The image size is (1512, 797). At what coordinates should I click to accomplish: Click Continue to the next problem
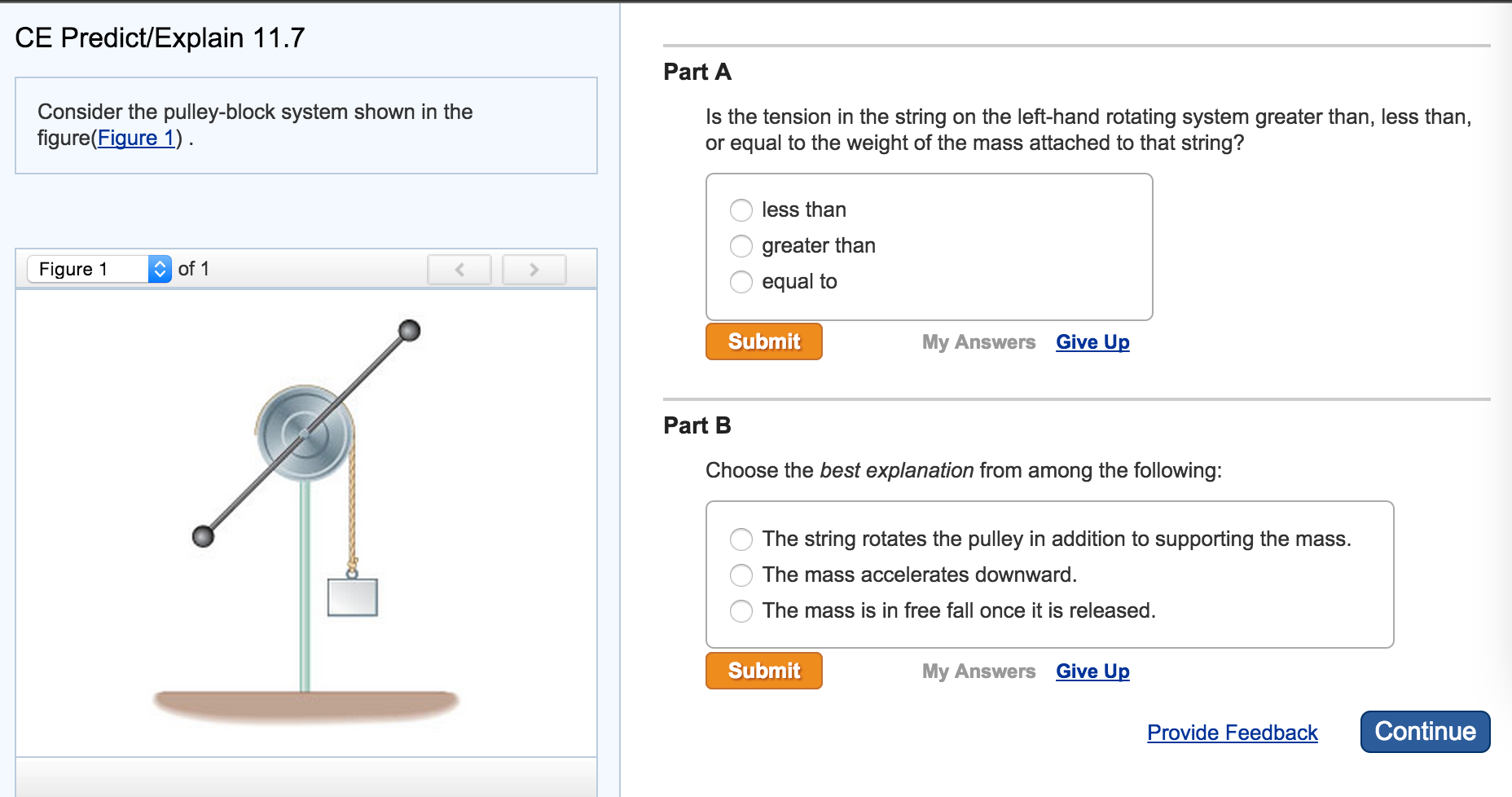click(x=1424, y=731)
